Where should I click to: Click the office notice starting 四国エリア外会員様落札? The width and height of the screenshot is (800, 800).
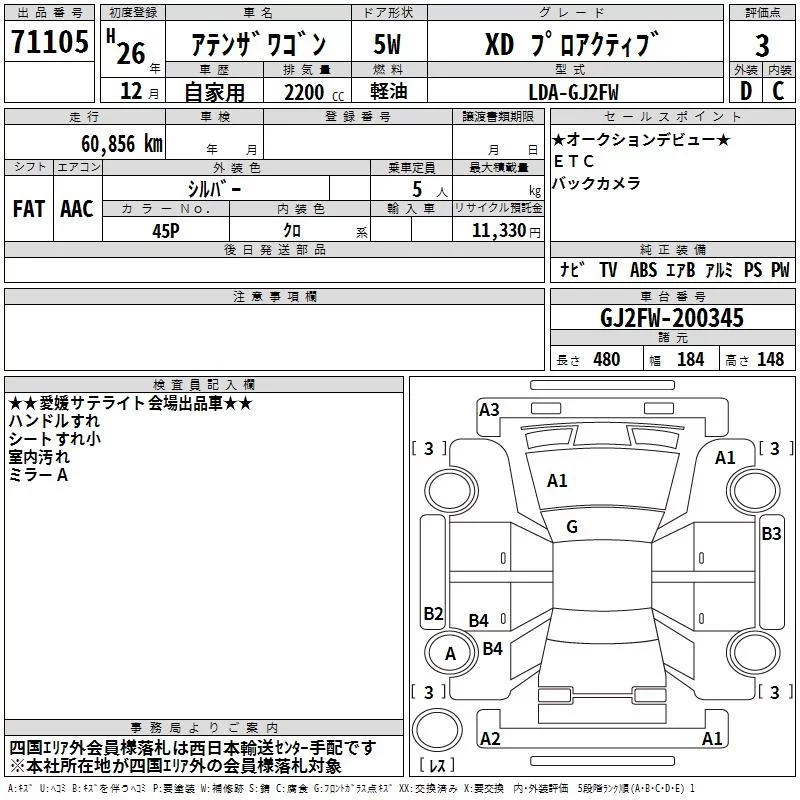point(193,748)
